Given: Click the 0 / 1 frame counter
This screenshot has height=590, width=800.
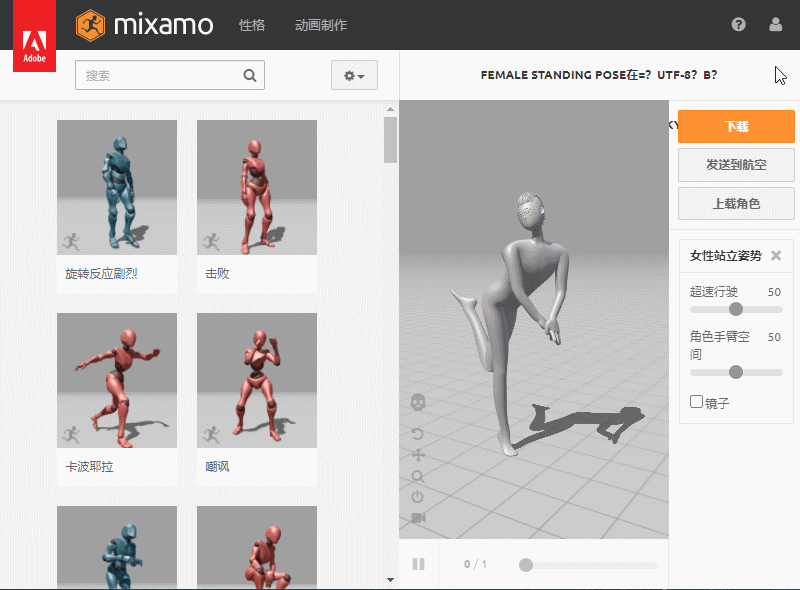Looking at the screenshot, I should point(475,564).
